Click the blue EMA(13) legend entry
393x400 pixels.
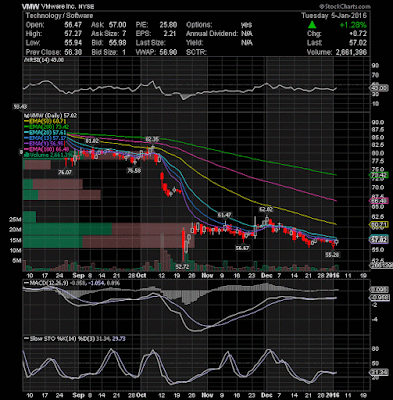(x=46, y=138)
